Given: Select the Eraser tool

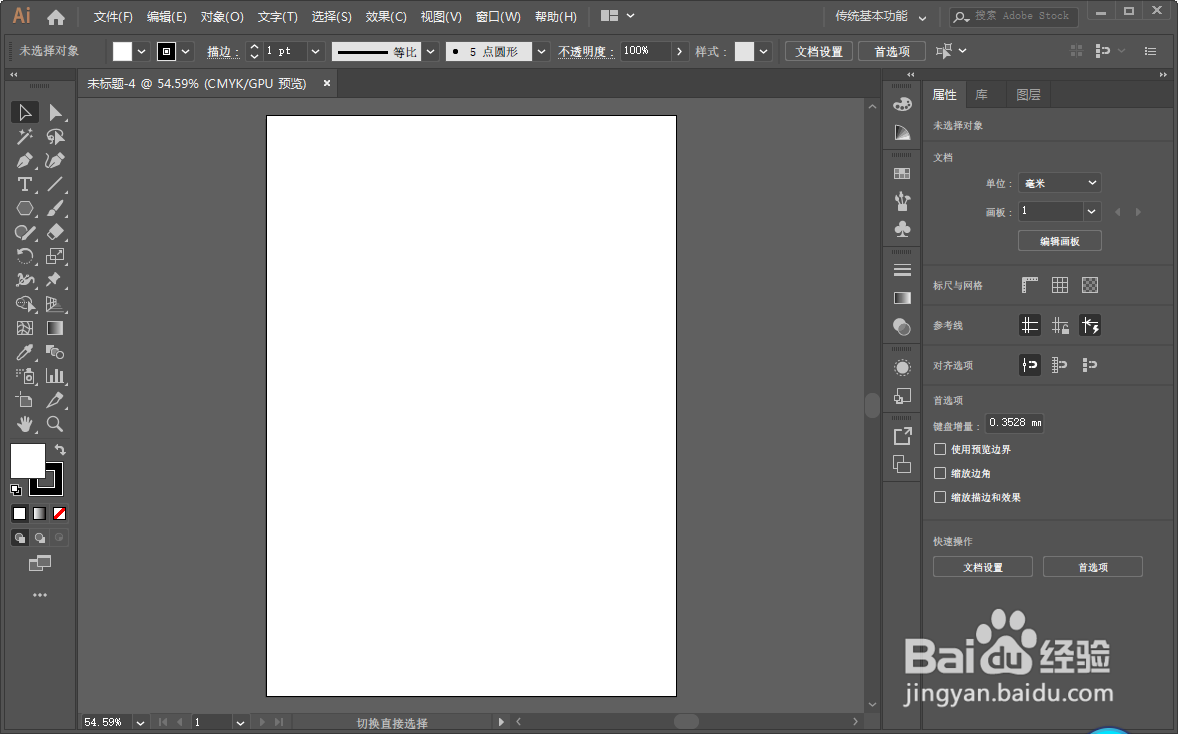Looking at the screenshot, I should [x=55, y=233].
